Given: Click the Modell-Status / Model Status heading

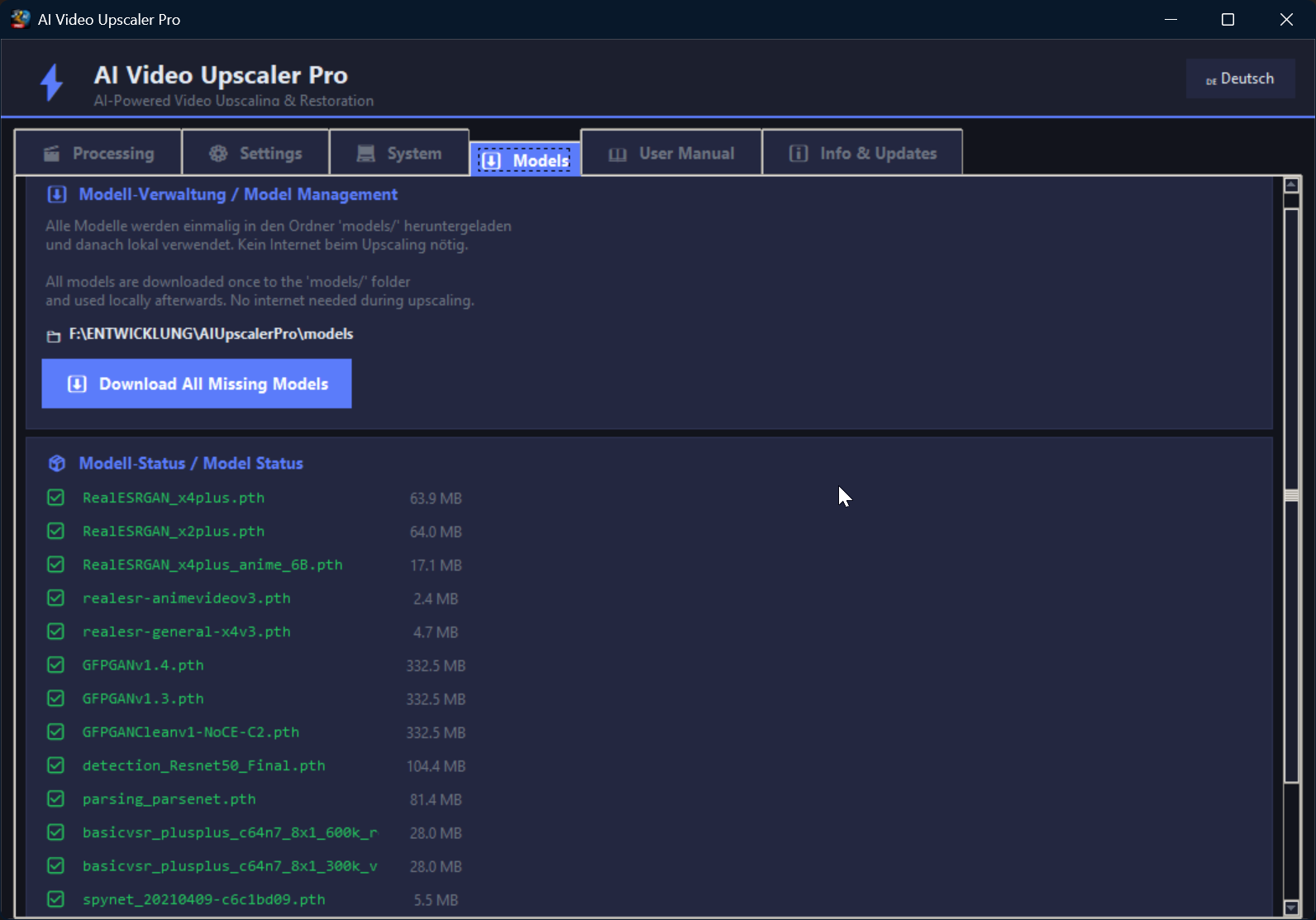Looking at the screenshot, I should 191,463.
